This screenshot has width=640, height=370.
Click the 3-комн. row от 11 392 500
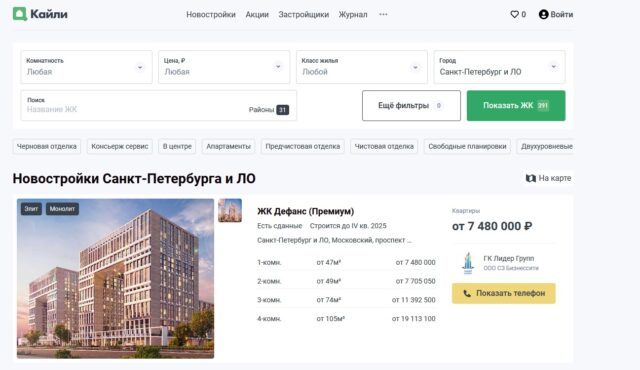pos(346,300)
